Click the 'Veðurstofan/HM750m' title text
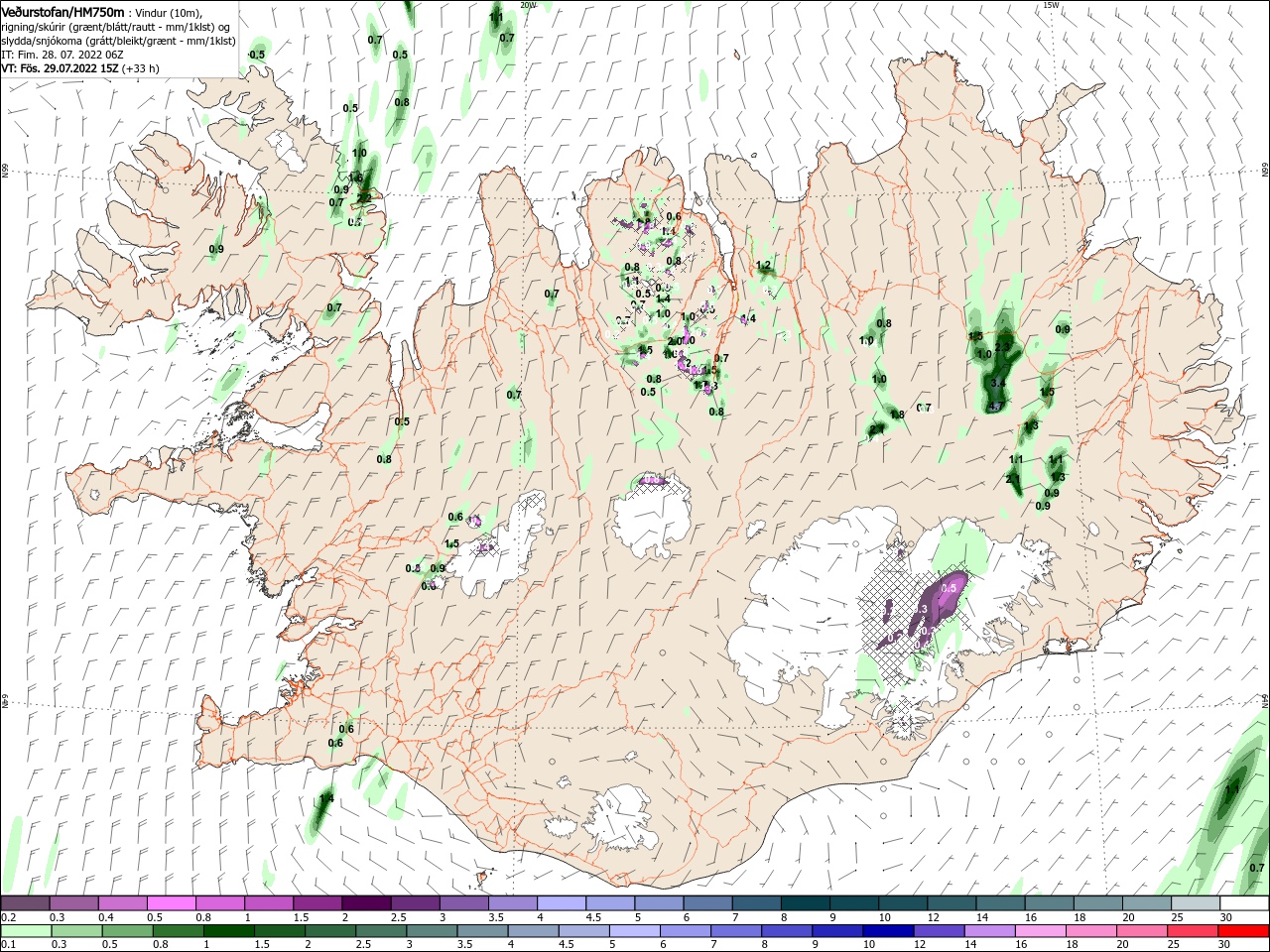The height and width of the screenshot is (952, 1270). coord(63,12)
